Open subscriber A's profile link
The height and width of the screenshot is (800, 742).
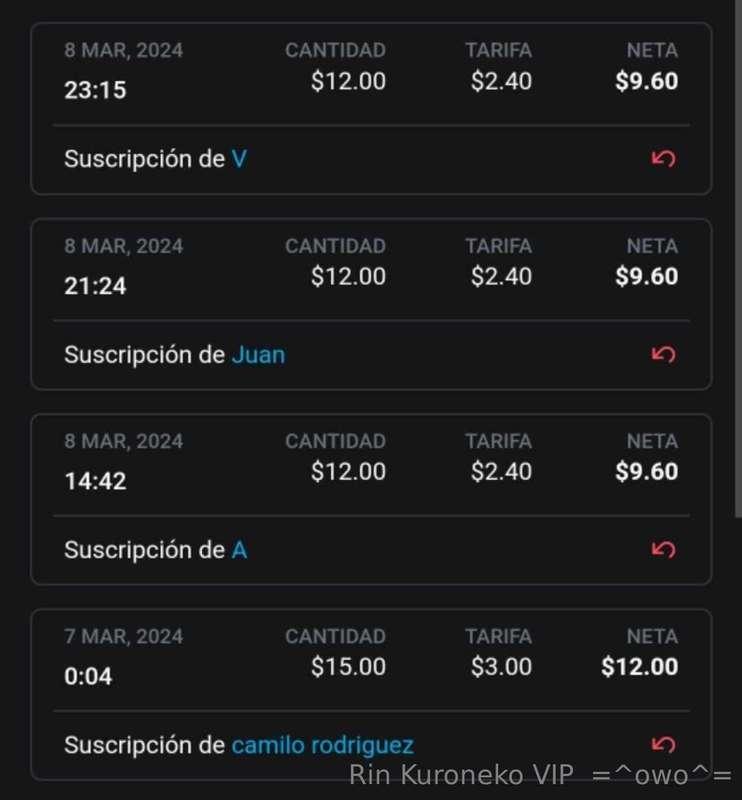239,550
